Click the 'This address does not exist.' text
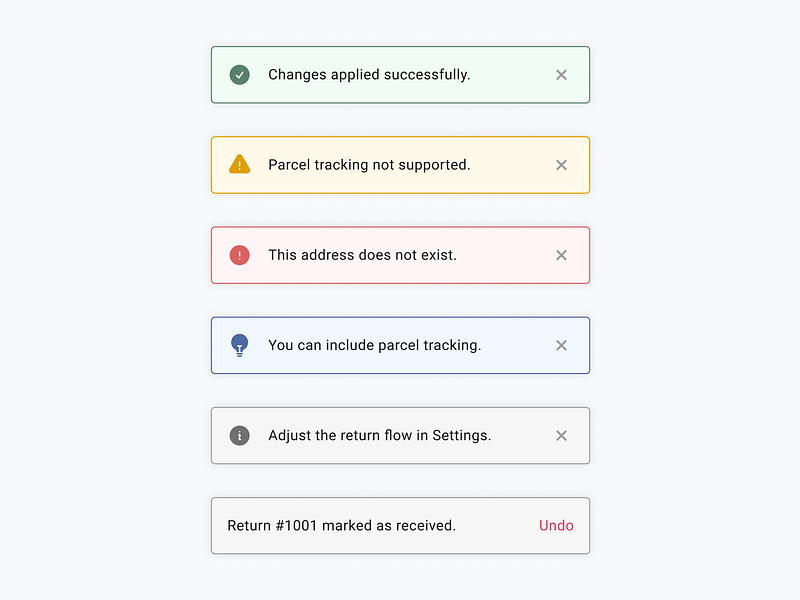This screenshot has height=600, width=800. [362, 255]
